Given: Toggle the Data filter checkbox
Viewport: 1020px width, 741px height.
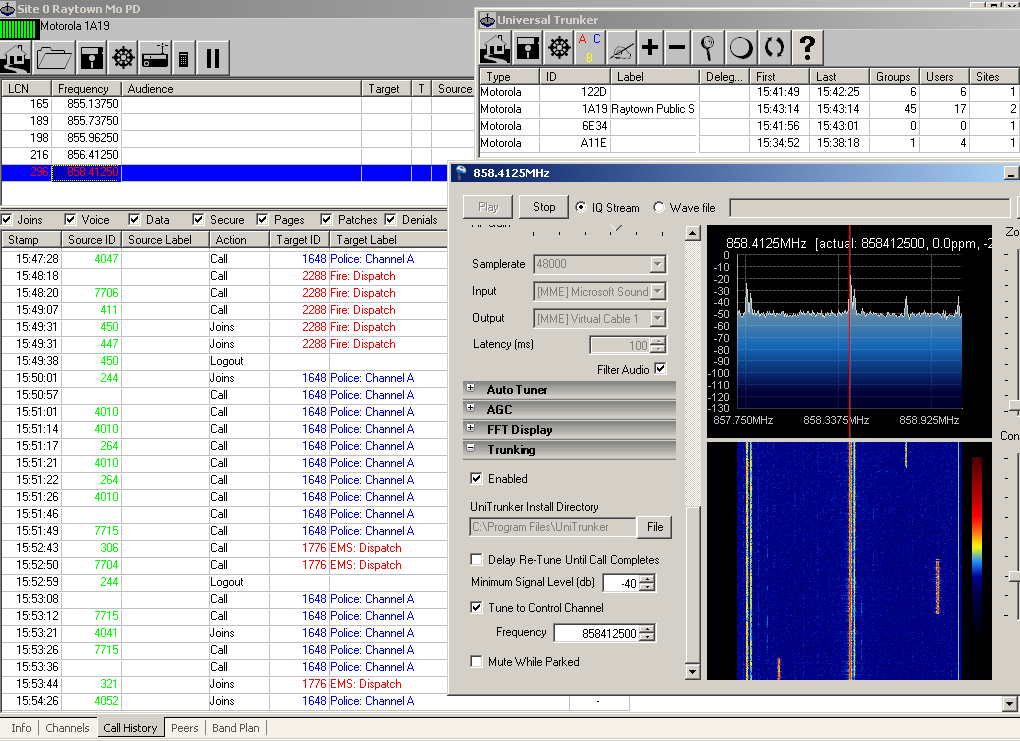Looking at the screenshot, I should click(134, 219).
